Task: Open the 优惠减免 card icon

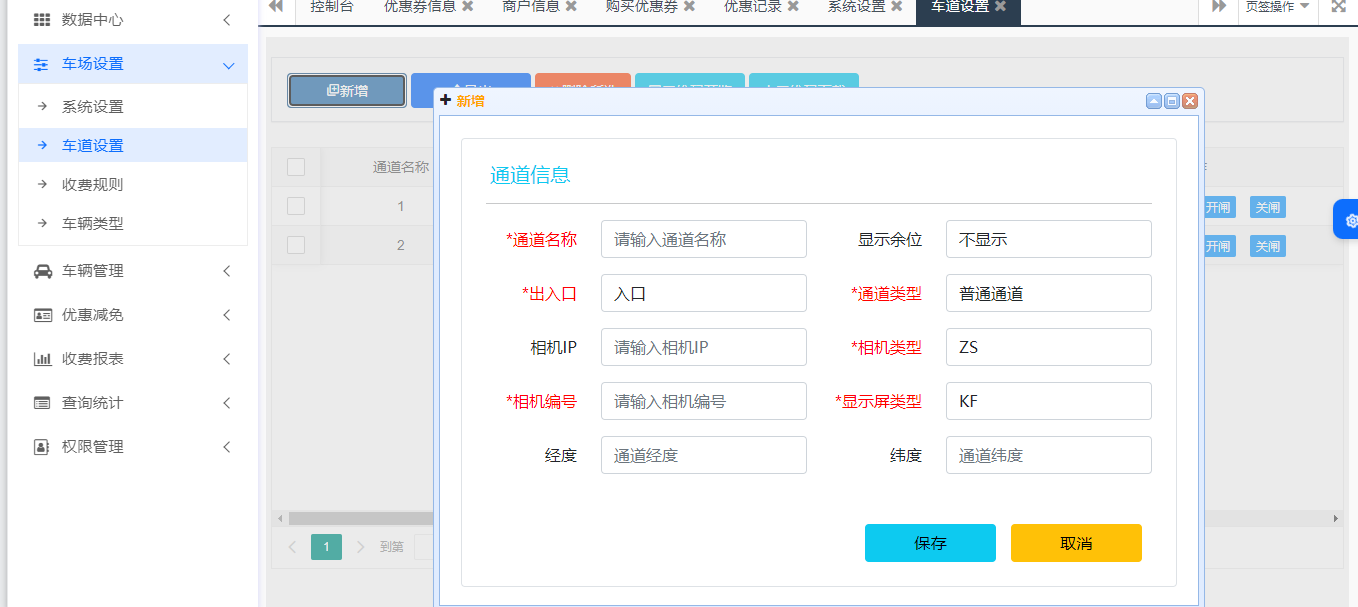Action: pyautogui.click(x=40, y=314)
